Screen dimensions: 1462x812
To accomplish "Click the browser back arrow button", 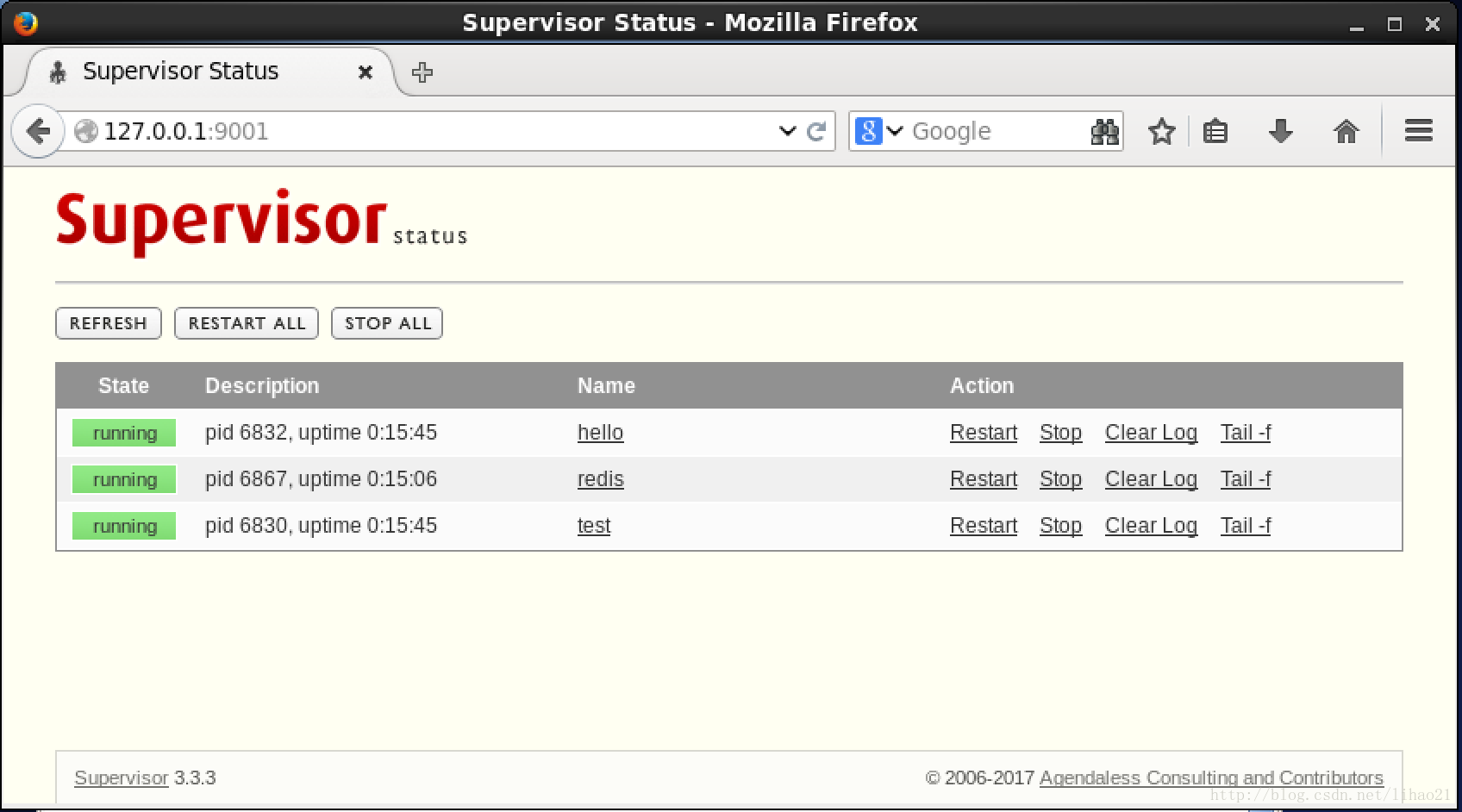I will [37, 131].
